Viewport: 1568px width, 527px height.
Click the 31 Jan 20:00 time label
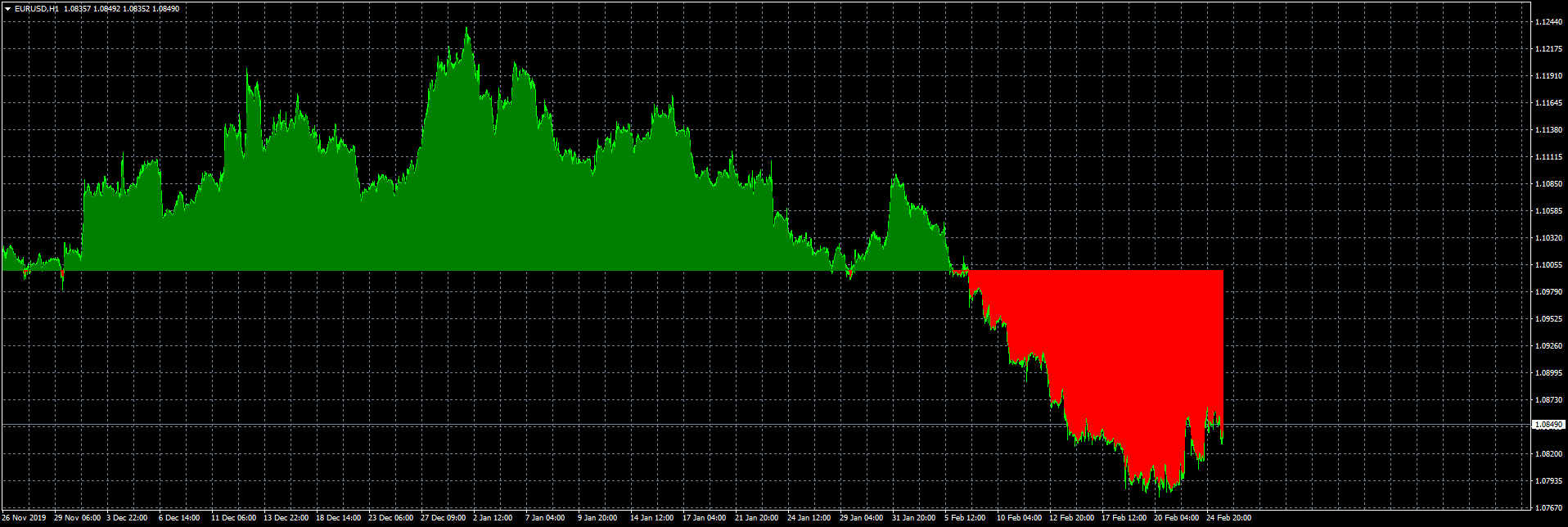914,518
